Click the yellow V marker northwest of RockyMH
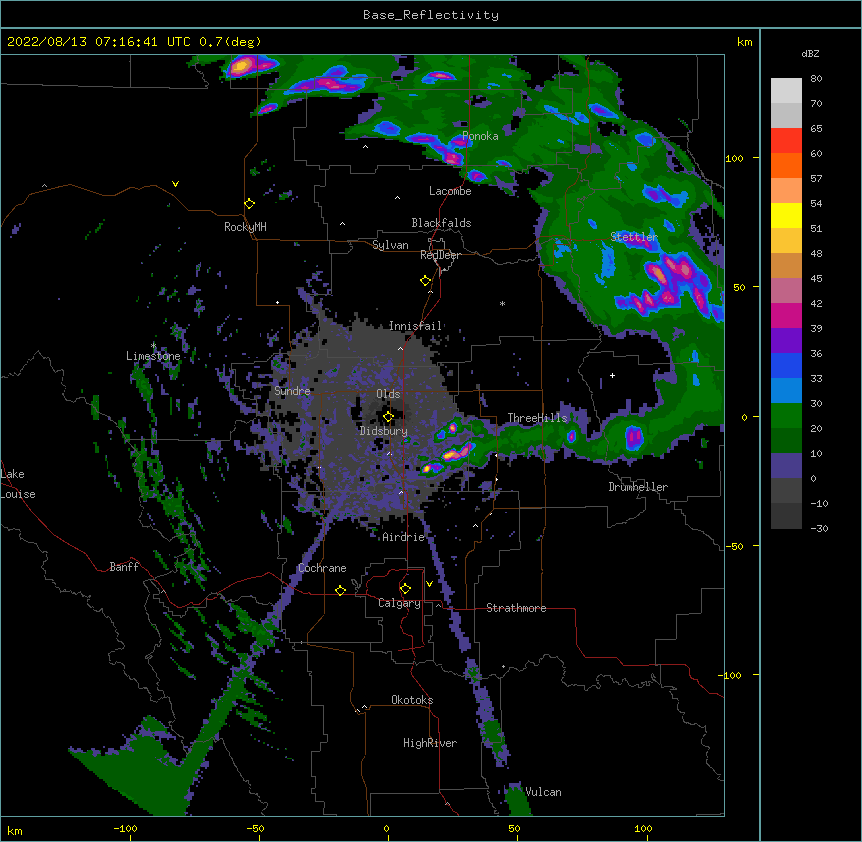Viewport: 862px width, 842px height. point(175,184)
